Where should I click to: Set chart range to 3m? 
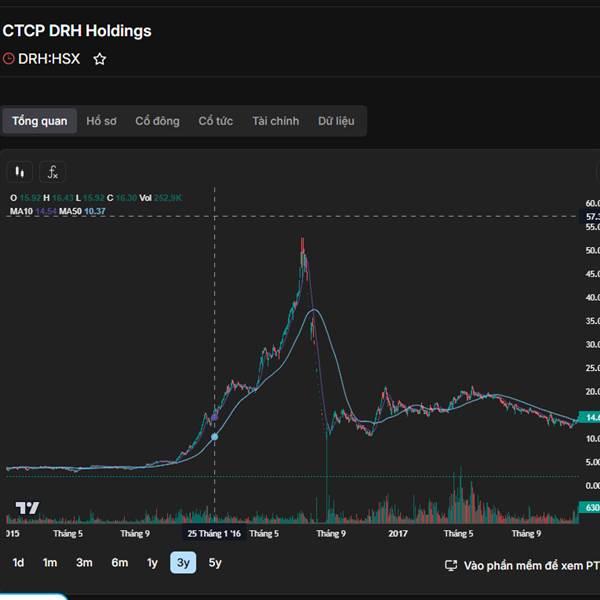click(84, 562)
